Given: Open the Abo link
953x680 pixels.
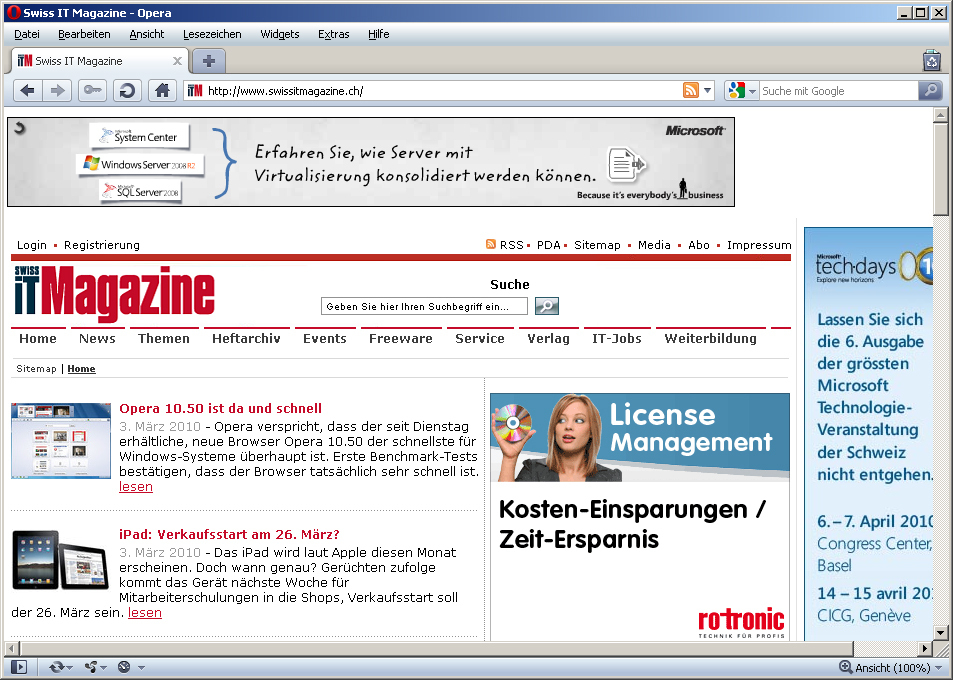Looking at the screenshot, I should pyautogui.click(x=699, y=245).
